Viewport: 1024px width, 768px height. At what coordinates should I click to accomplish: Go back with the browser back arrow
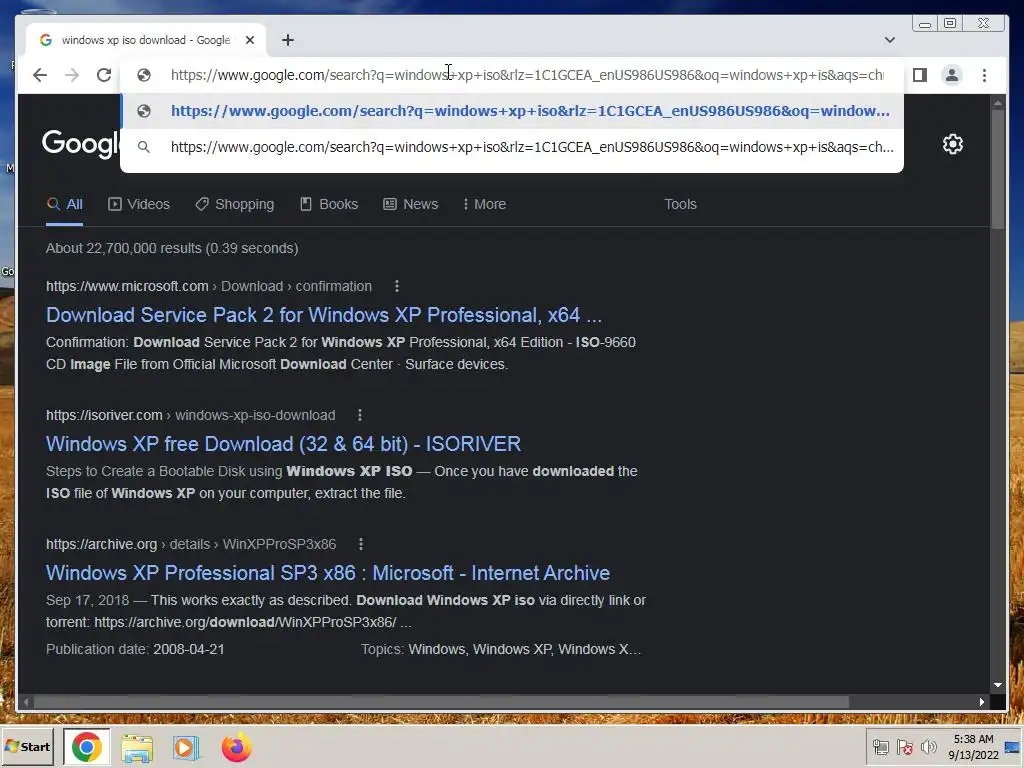pos(40,75)
